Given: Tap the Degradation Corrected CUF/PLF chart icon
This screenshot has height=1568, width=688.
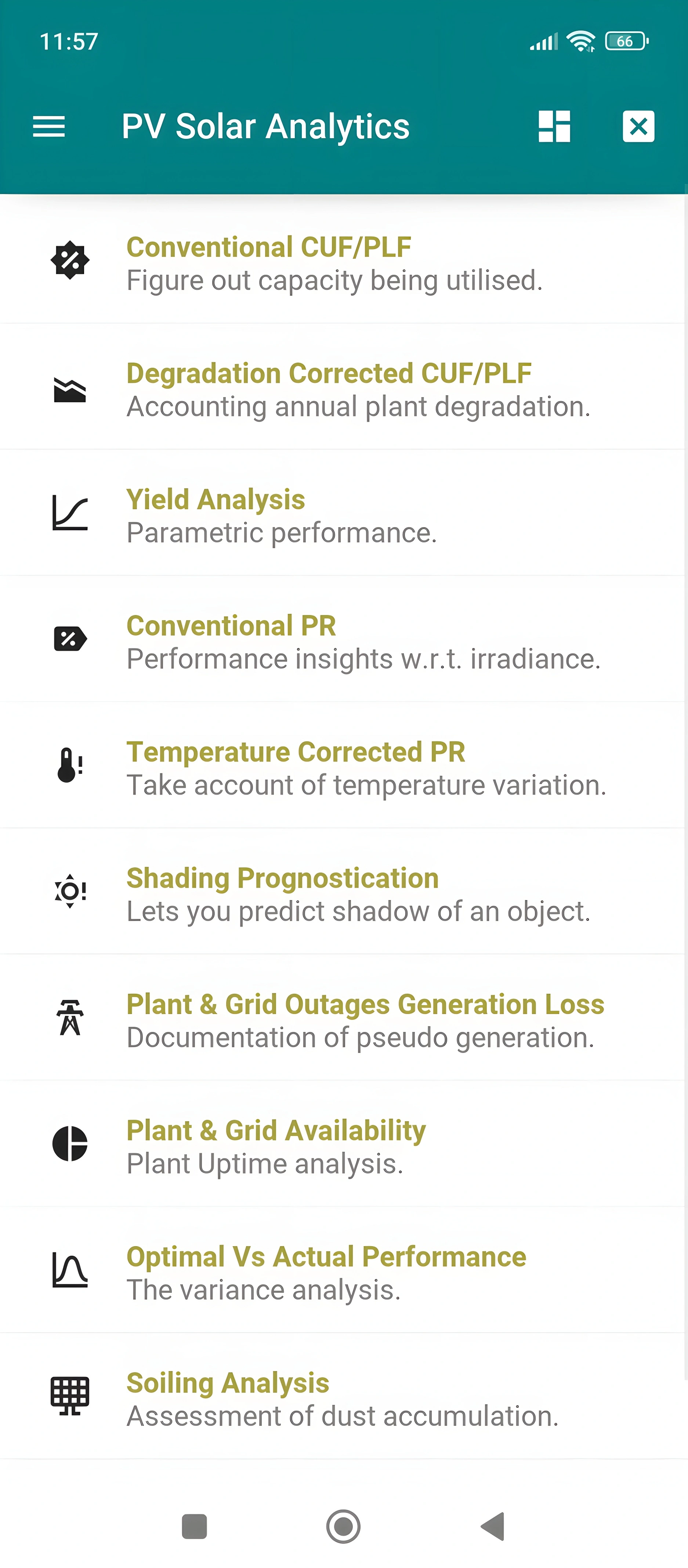Looking at the screenshot, I should (70, 389).
